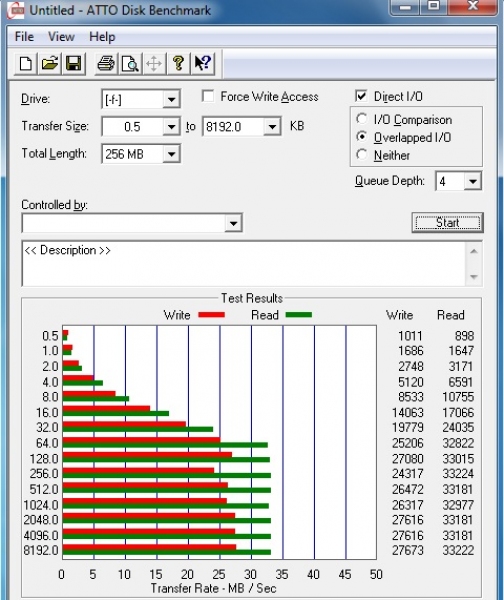
Task: Choose the Neither radio option
Action: [361, 155]
